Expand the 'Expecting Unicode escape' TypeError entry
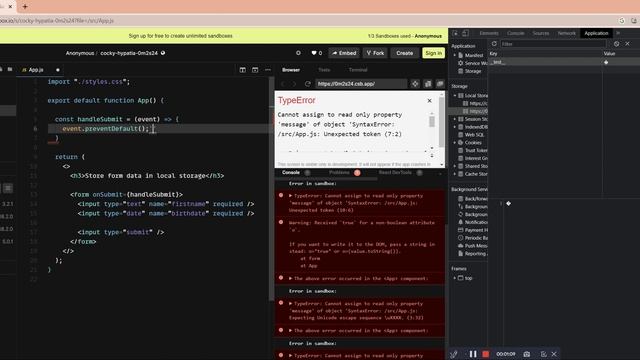Screen dimensions: 640x360 click(291, 304)
